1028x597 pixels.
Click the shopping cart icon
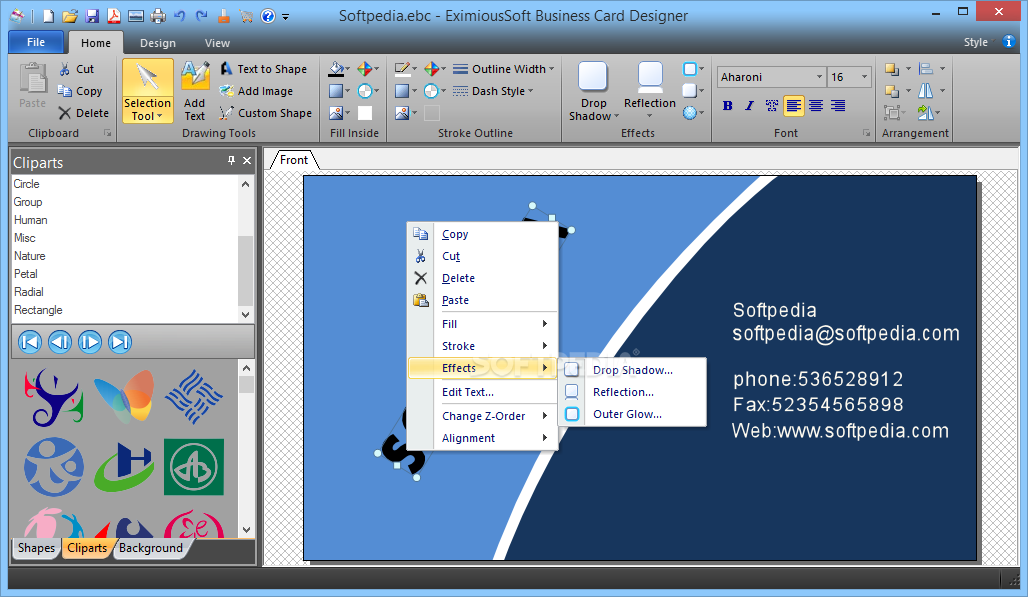point(247,16)
